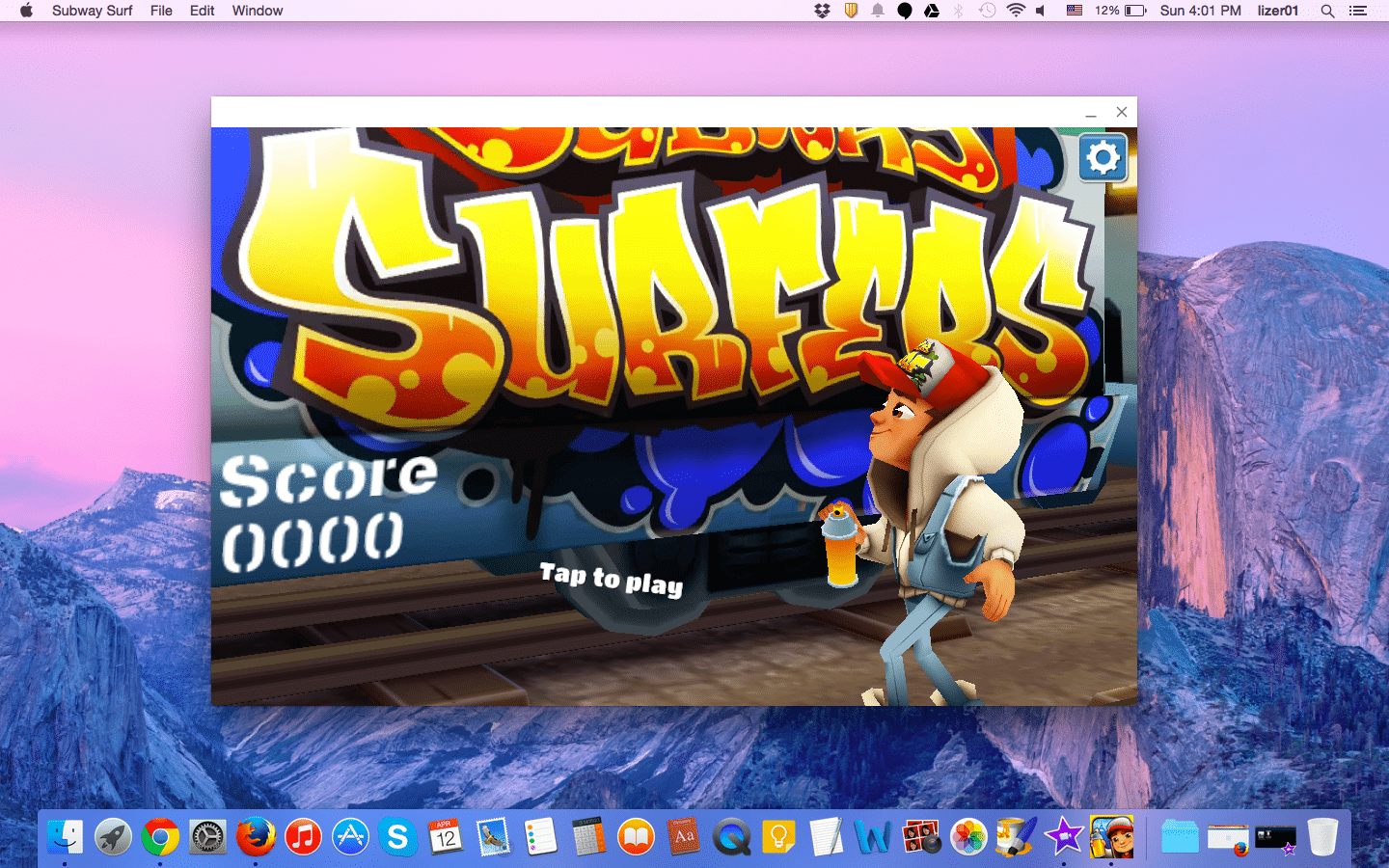Open the lizer01 user menu
Screen dimensions: 1389x868
tap(1278, 11)
